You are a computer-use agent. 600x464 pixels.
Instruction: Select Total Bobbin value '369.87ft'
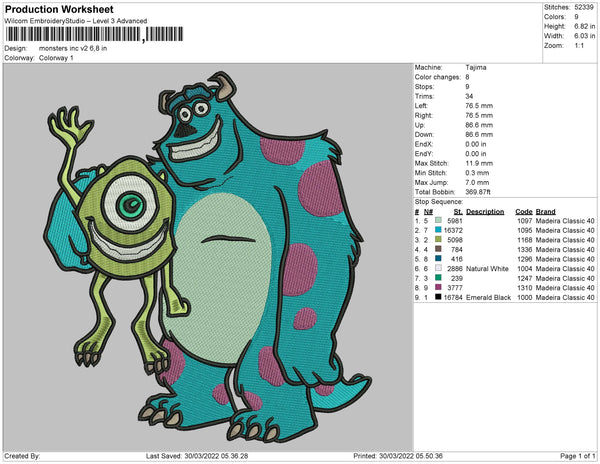478,192
